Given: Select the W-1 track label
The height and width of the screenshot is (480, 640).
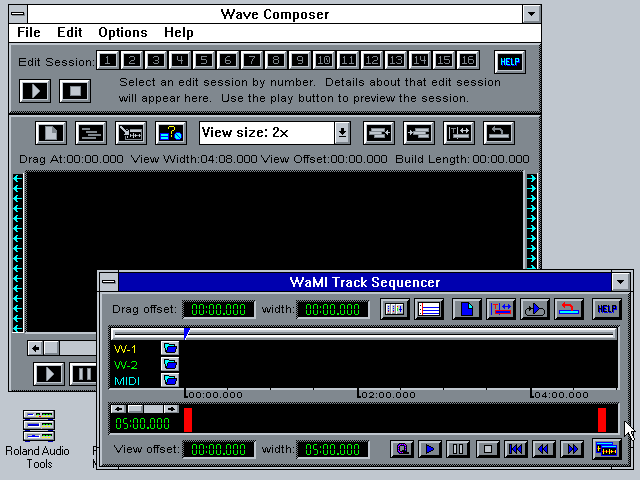Looking at the screenshot, I should click(125, 349).
